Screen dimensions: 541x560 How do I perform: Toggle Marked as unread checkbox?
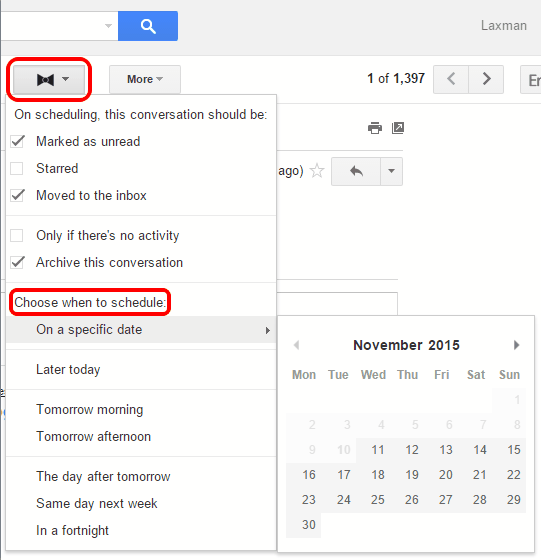point(17,141)
